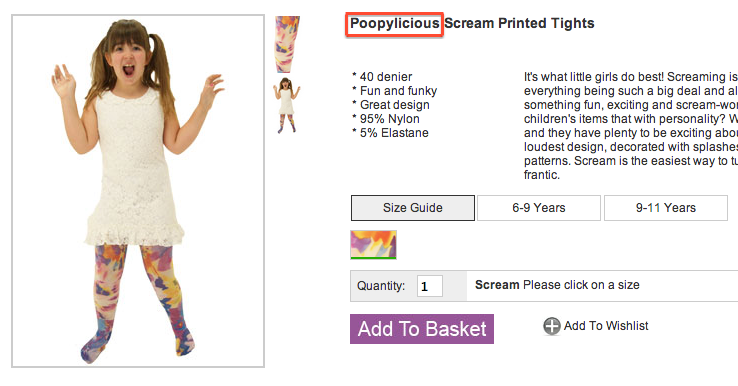Click the Fun and funky bullet point
The image size is (738, 386).
(x=394, y=91)
